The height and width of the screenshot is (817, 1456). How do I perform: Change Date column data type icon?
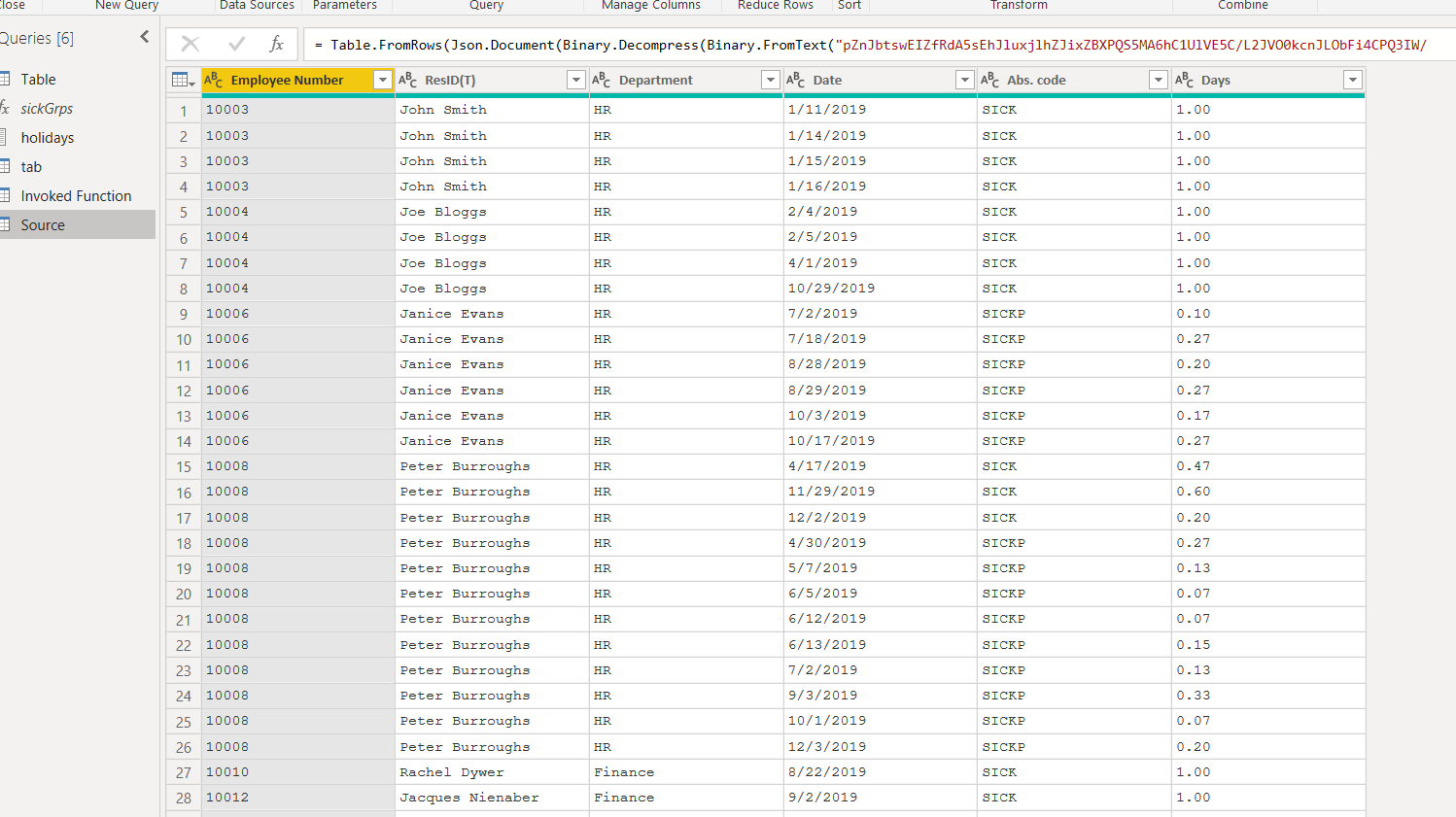[796, 80]
